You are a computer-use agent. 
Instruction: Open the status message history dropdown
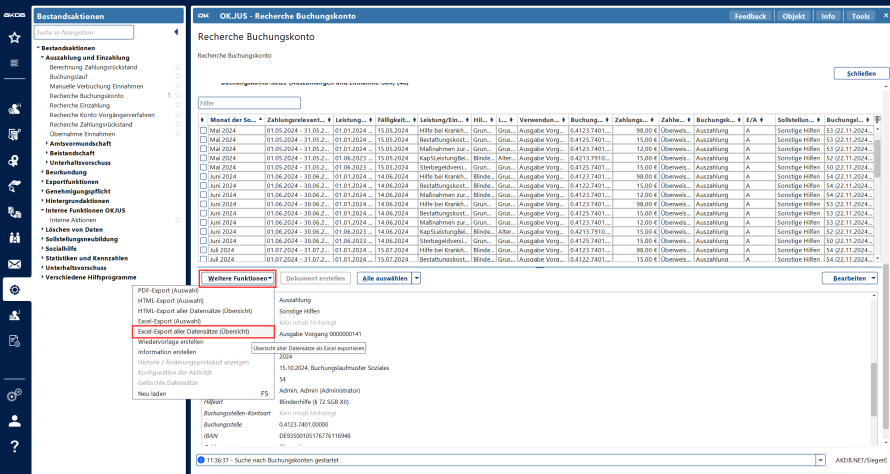(x=820, y=460)
